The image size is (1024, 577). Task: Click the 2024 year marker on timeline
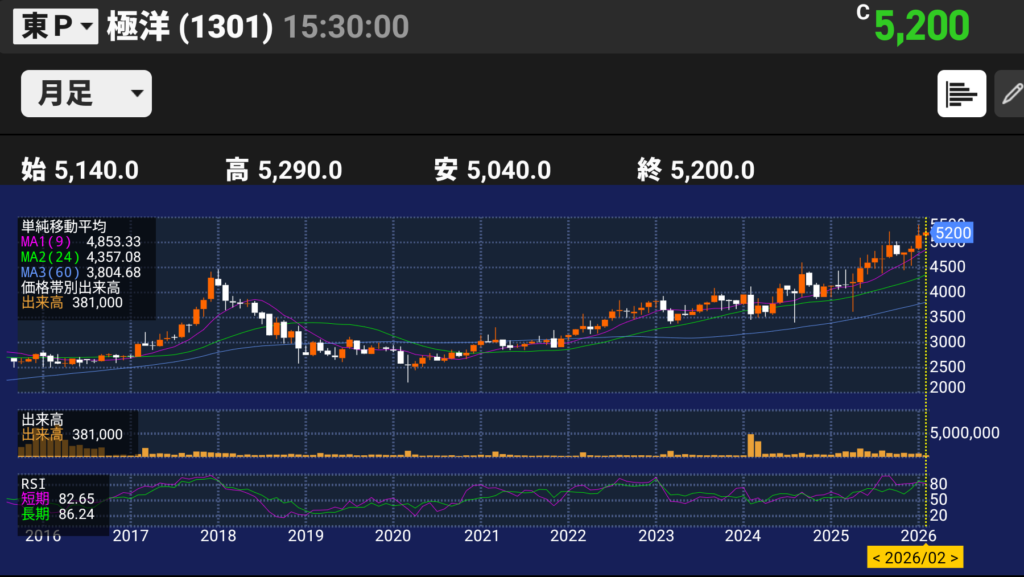point(743,536)
